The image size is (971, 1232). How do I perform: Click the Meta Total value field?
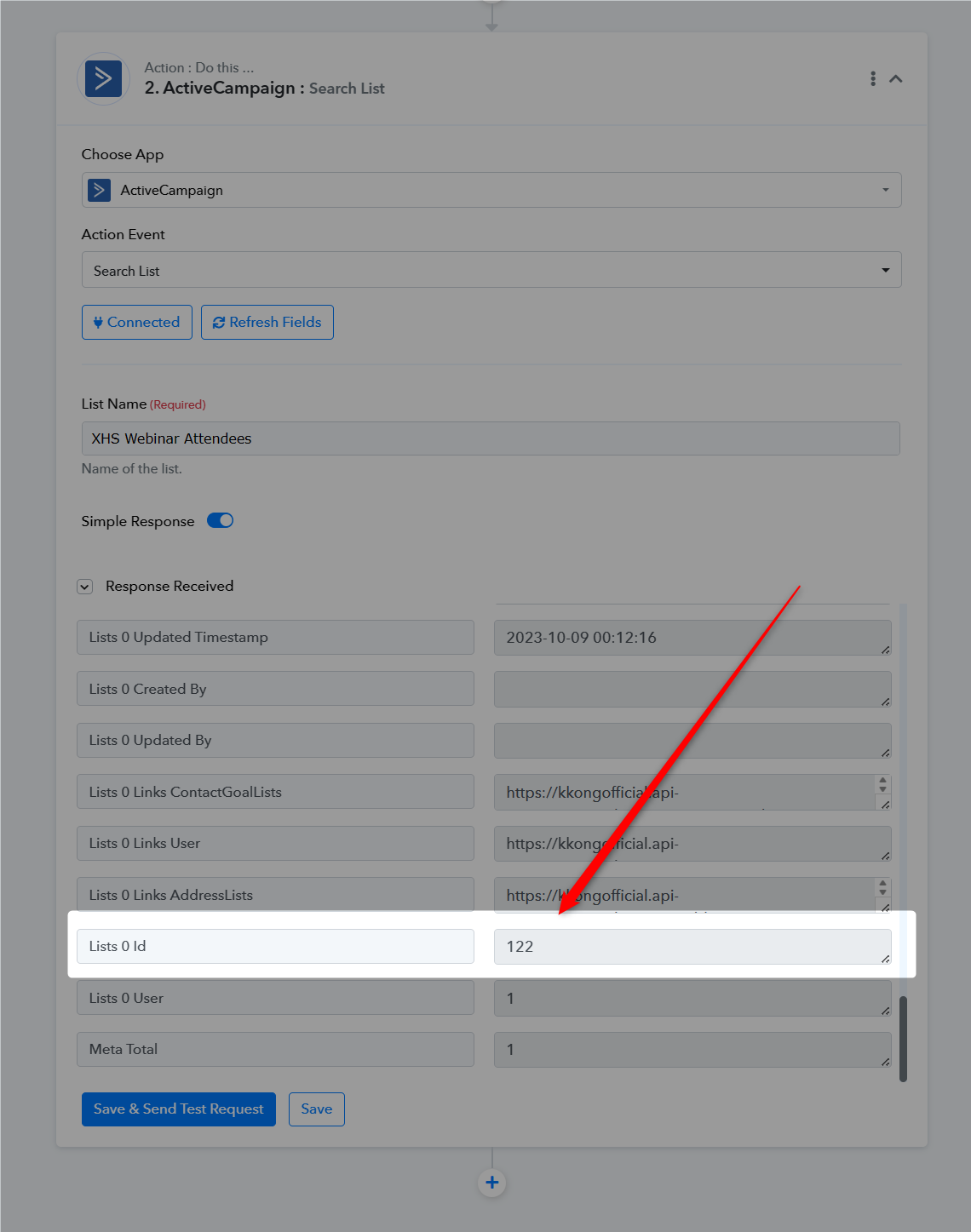coord(692,1050)
